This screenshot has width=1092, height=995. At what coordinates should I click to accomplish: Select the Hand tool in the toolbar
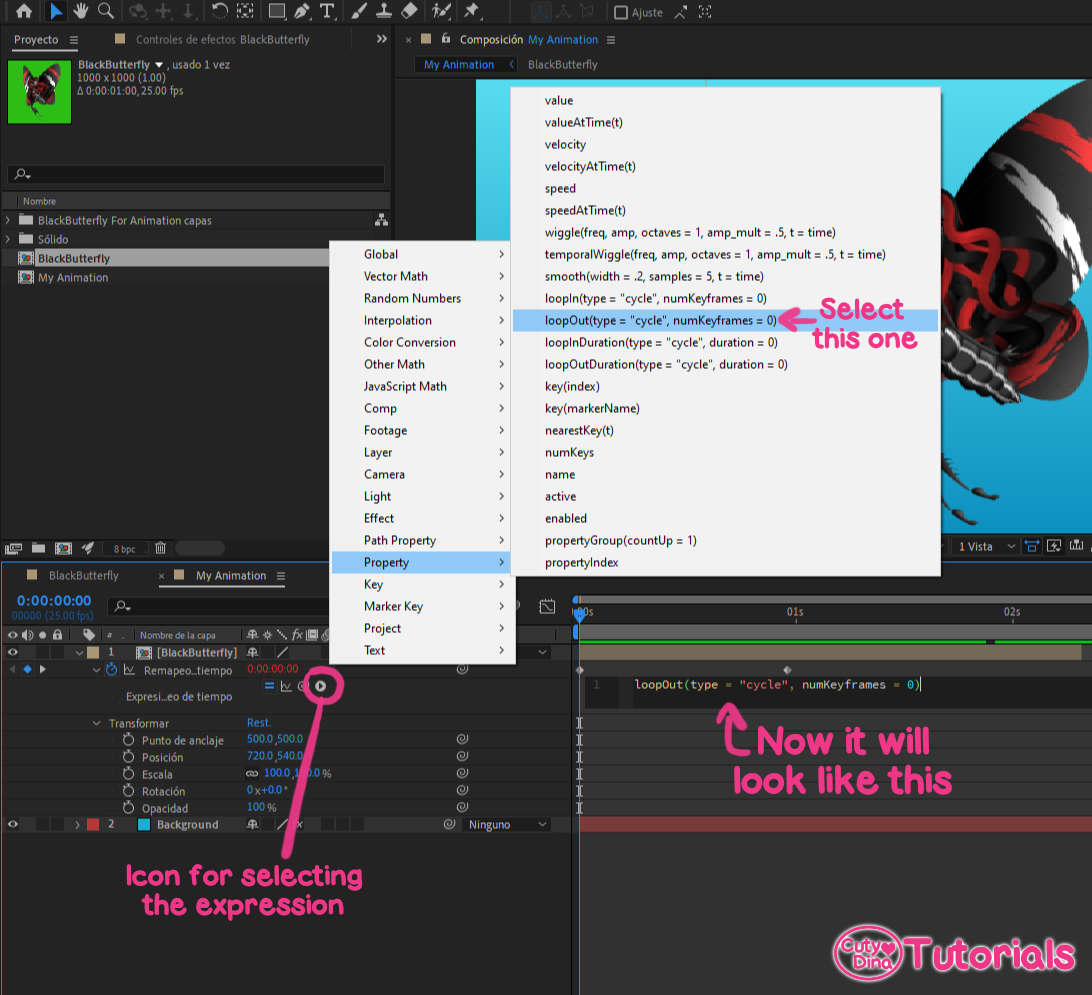[x=81, y=12]
